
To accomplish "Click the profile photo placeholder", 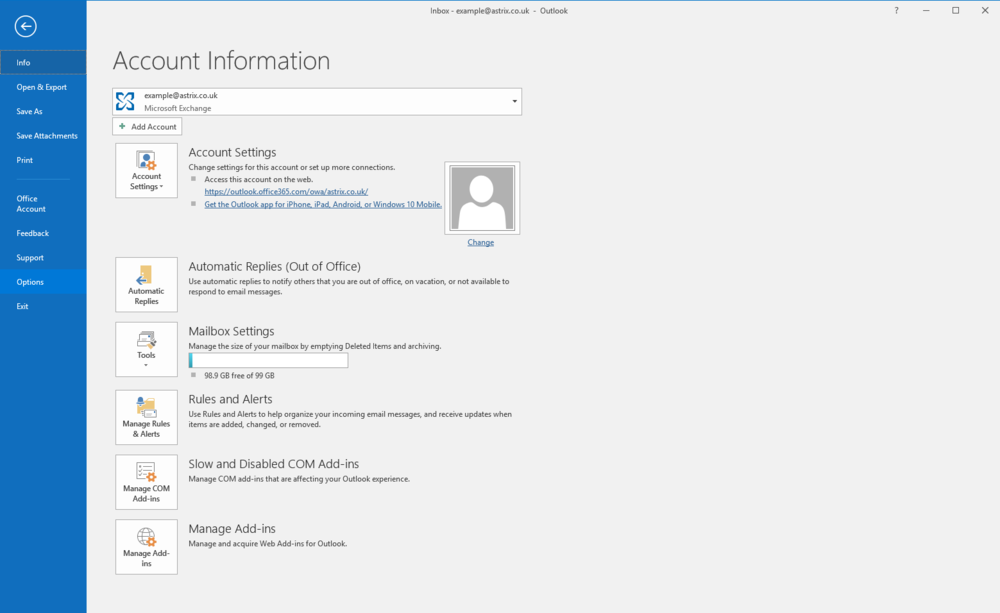I will (x=482, y=198).
